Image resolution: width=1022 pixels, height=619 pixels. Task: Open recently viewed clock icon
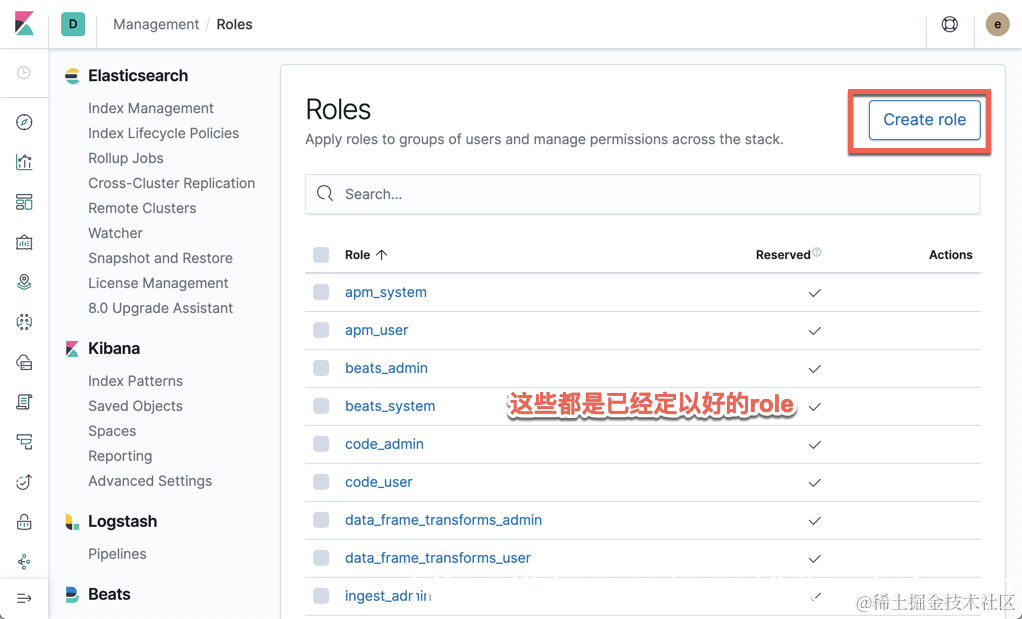click(x=24, y=72)
